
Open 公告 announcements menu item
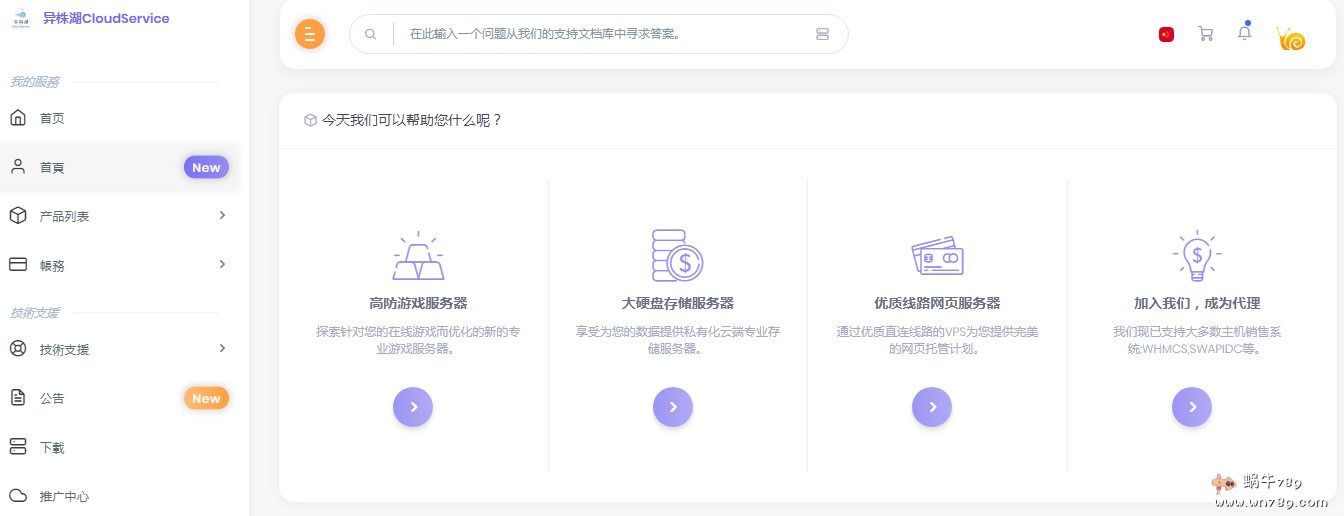[52, 398]
